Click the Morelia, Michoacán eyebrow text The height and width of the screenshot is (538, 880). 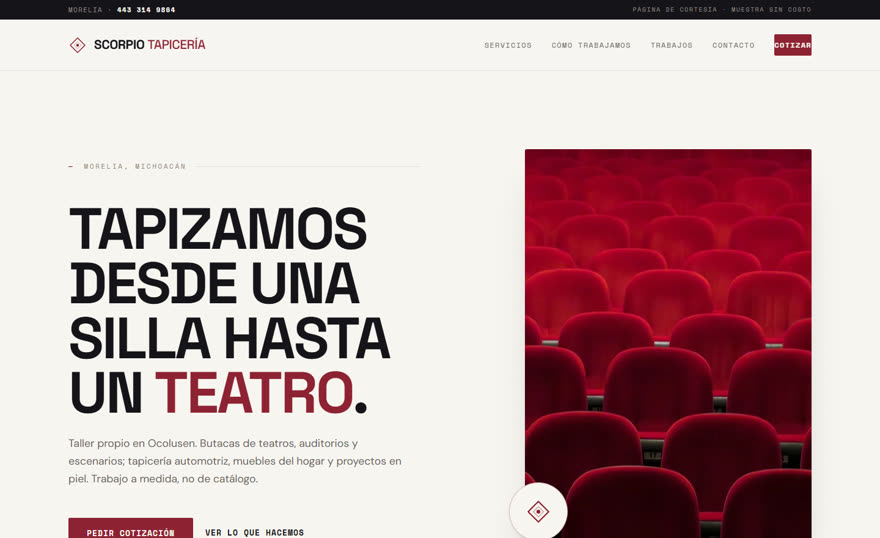coord(135,167)
